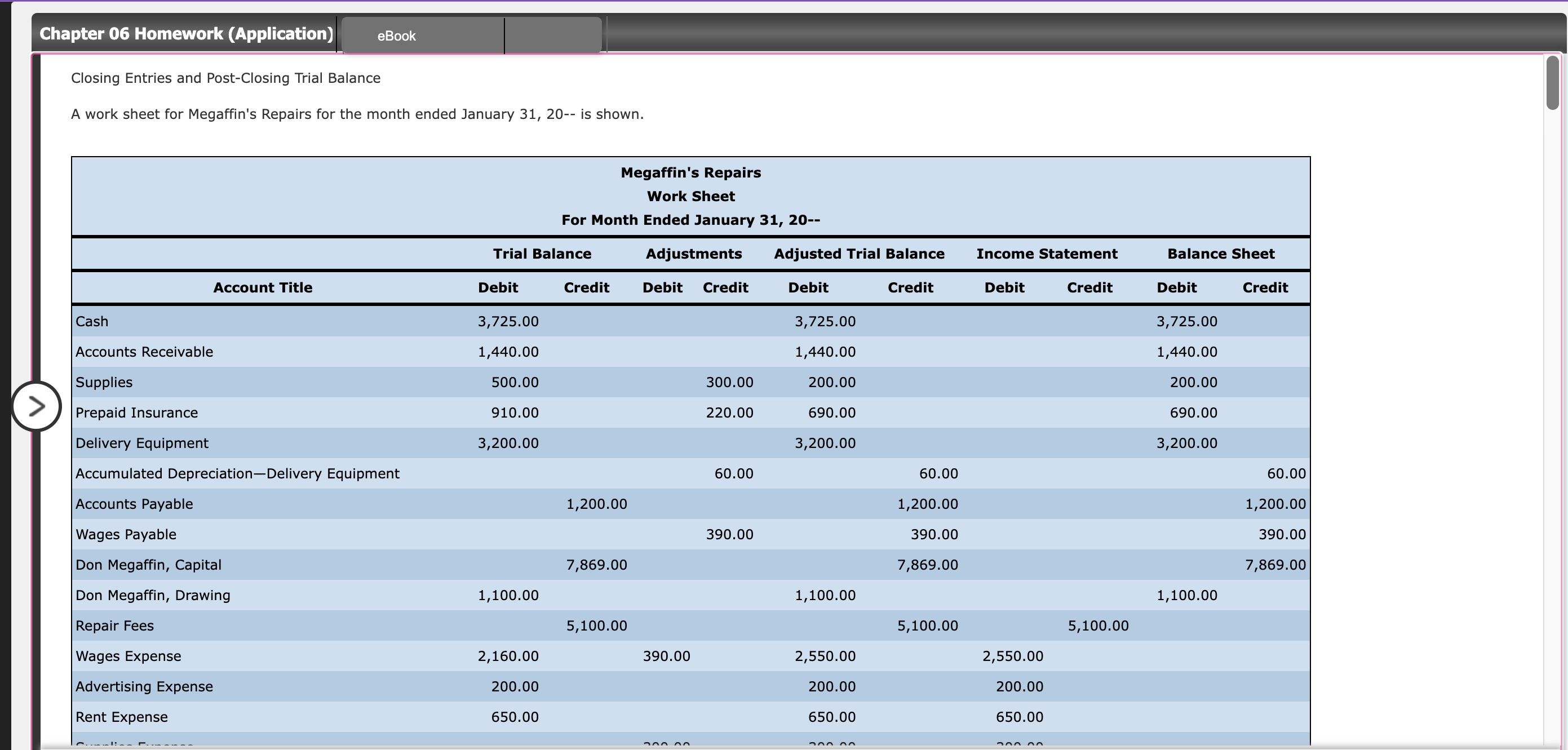1568x750 pixels.
Task: Switch to the eBook tab
Action: click(396, 35)
